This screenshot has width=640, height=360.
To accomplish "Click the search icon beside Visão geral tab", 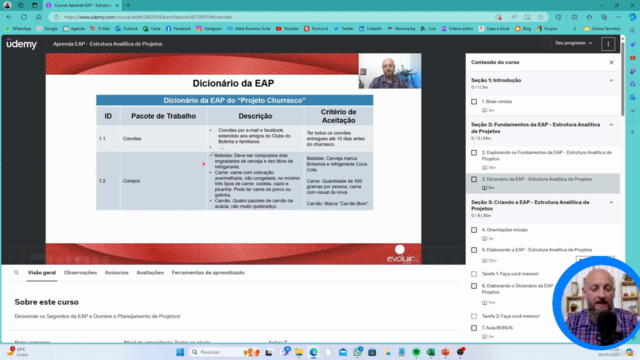I will pyautogui.click(x=16, y=273).
